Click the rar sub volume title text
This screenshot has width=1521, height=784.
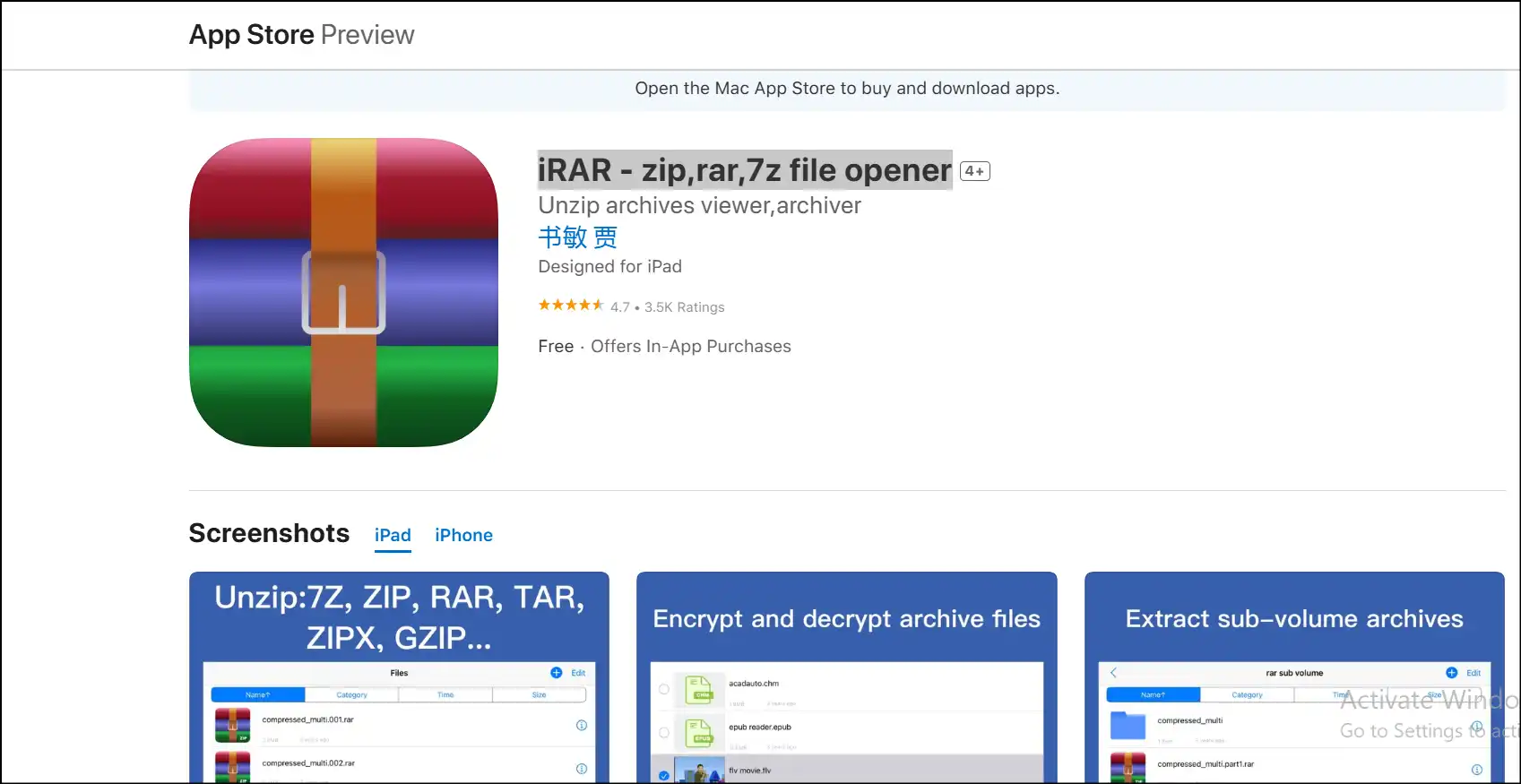[x=1294, y=673]
